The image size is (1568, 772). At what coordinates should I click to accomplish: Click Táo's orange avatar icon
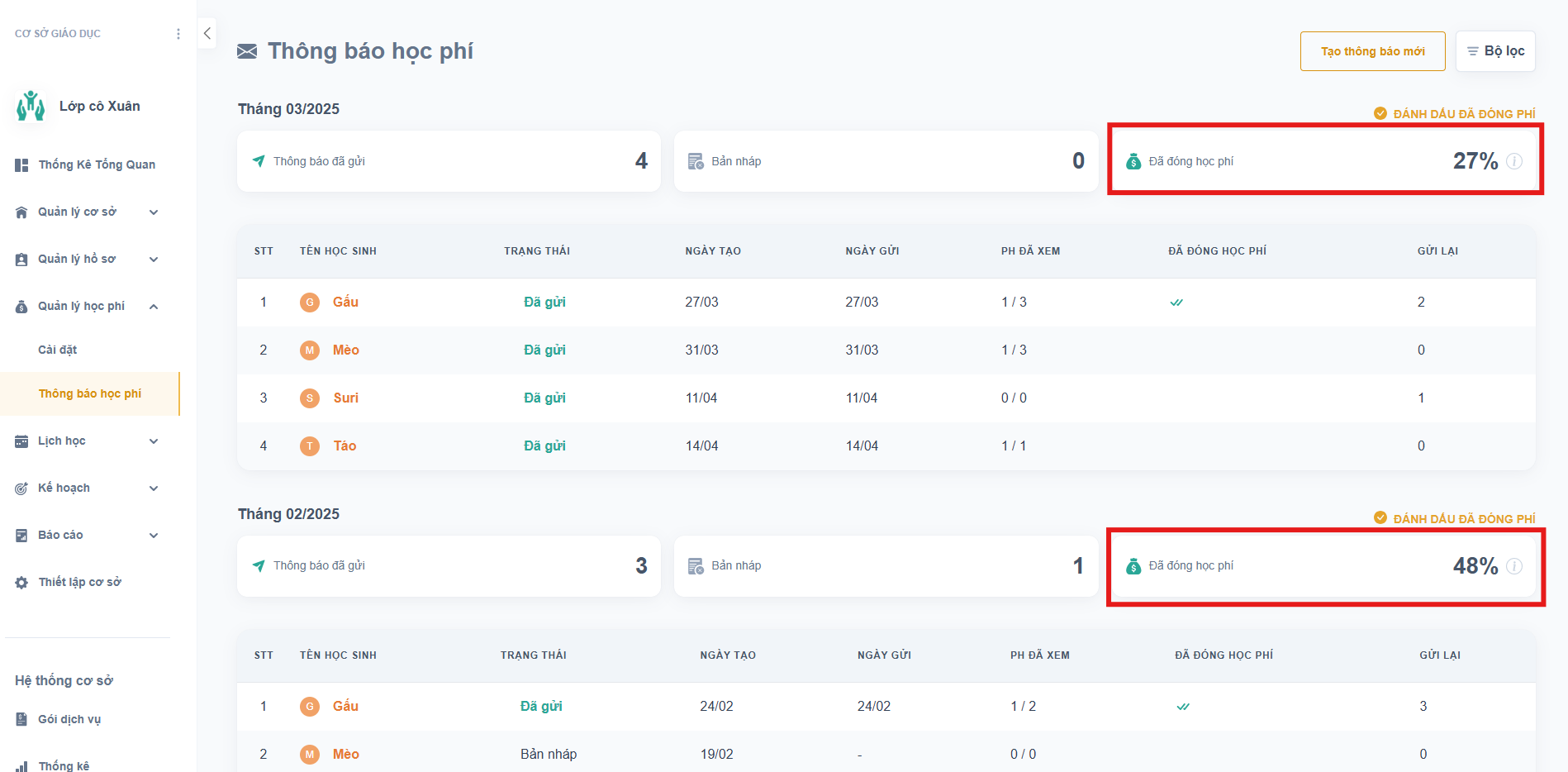(x=310, y=446)
